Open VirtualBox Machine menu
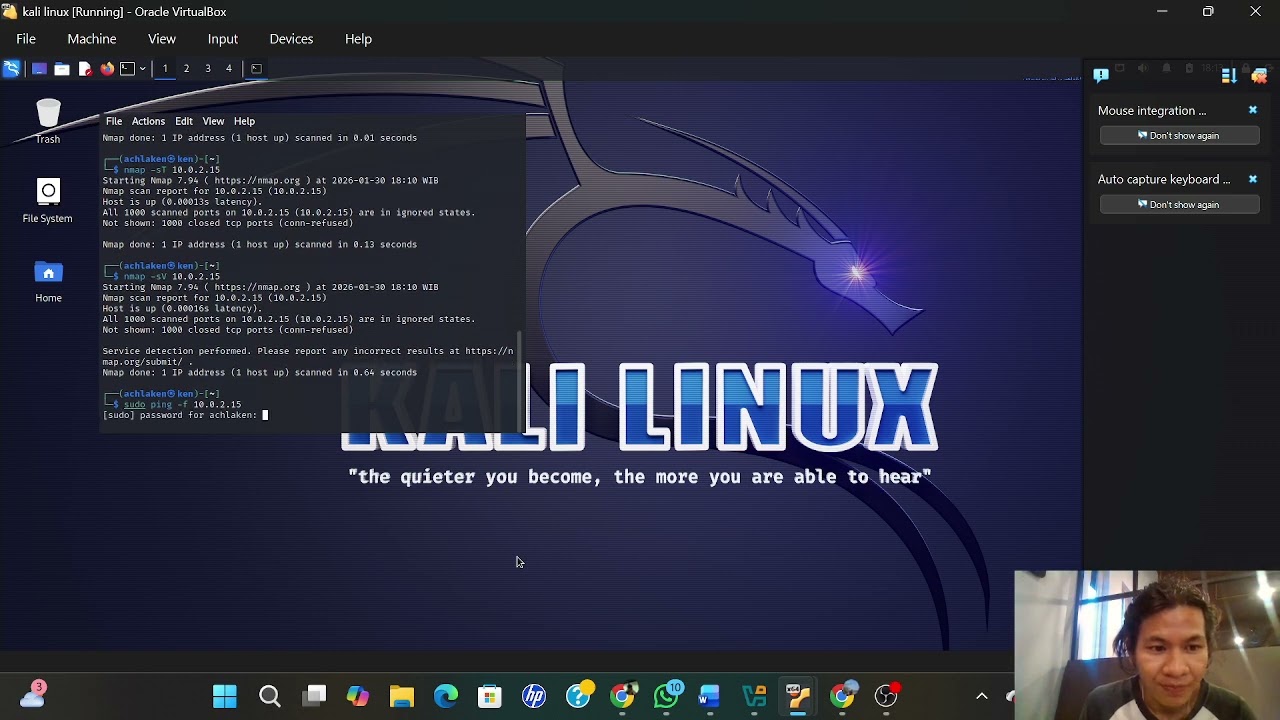This screenshot has width=1280, height=720. [92, 39]
